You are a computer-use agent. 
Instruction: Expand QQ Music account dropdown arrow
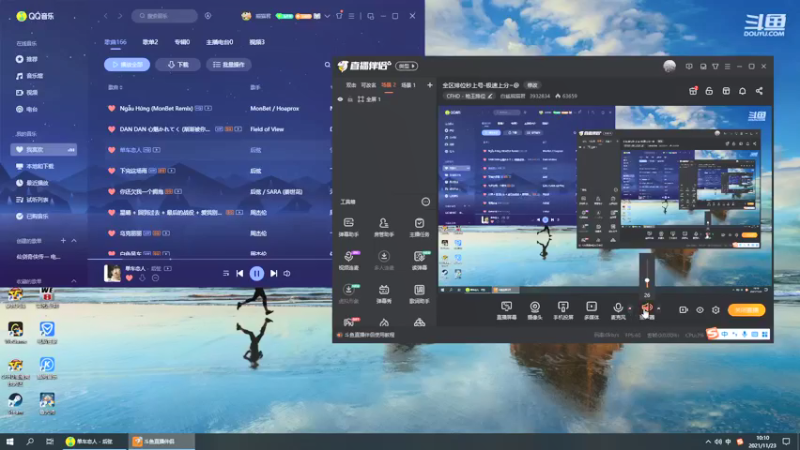click(327, 16)
